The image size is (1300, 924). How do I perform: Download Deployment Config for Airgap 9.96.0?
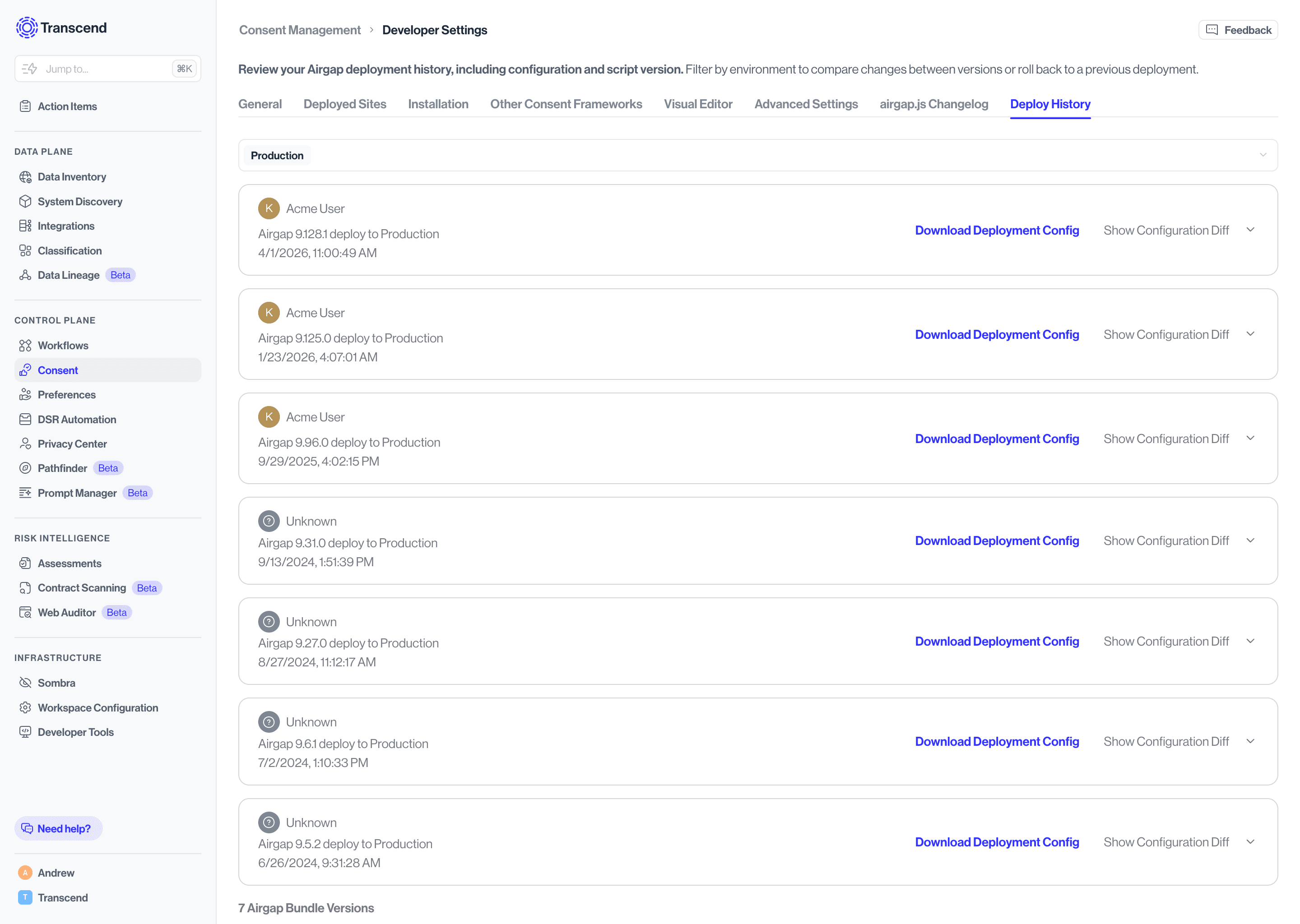(997, 439)
